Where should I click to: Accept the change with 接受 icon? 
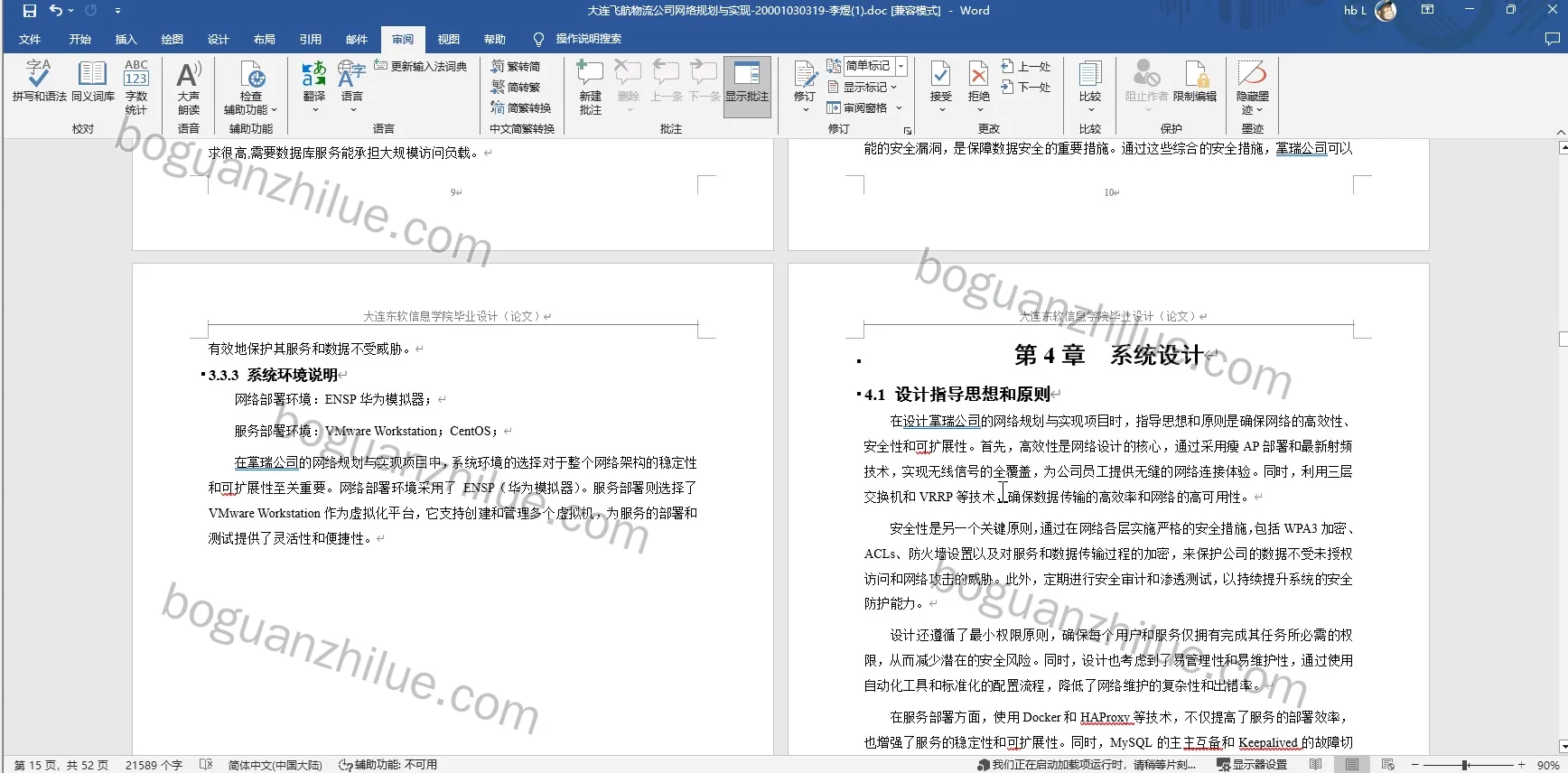click(941, 74)
